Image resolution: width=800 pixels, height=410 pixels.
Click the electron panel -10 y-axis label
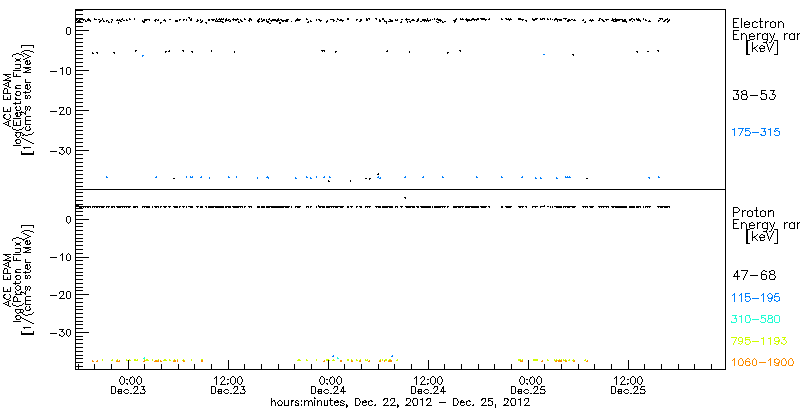point(60,71)
